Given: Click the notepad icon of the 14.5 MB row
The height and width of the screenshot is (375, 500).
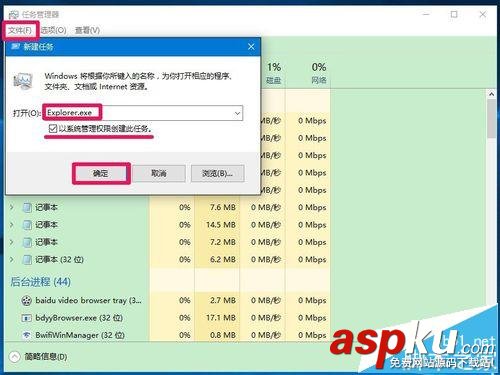Looking at the screenshot, I should [x=27, y=225].
